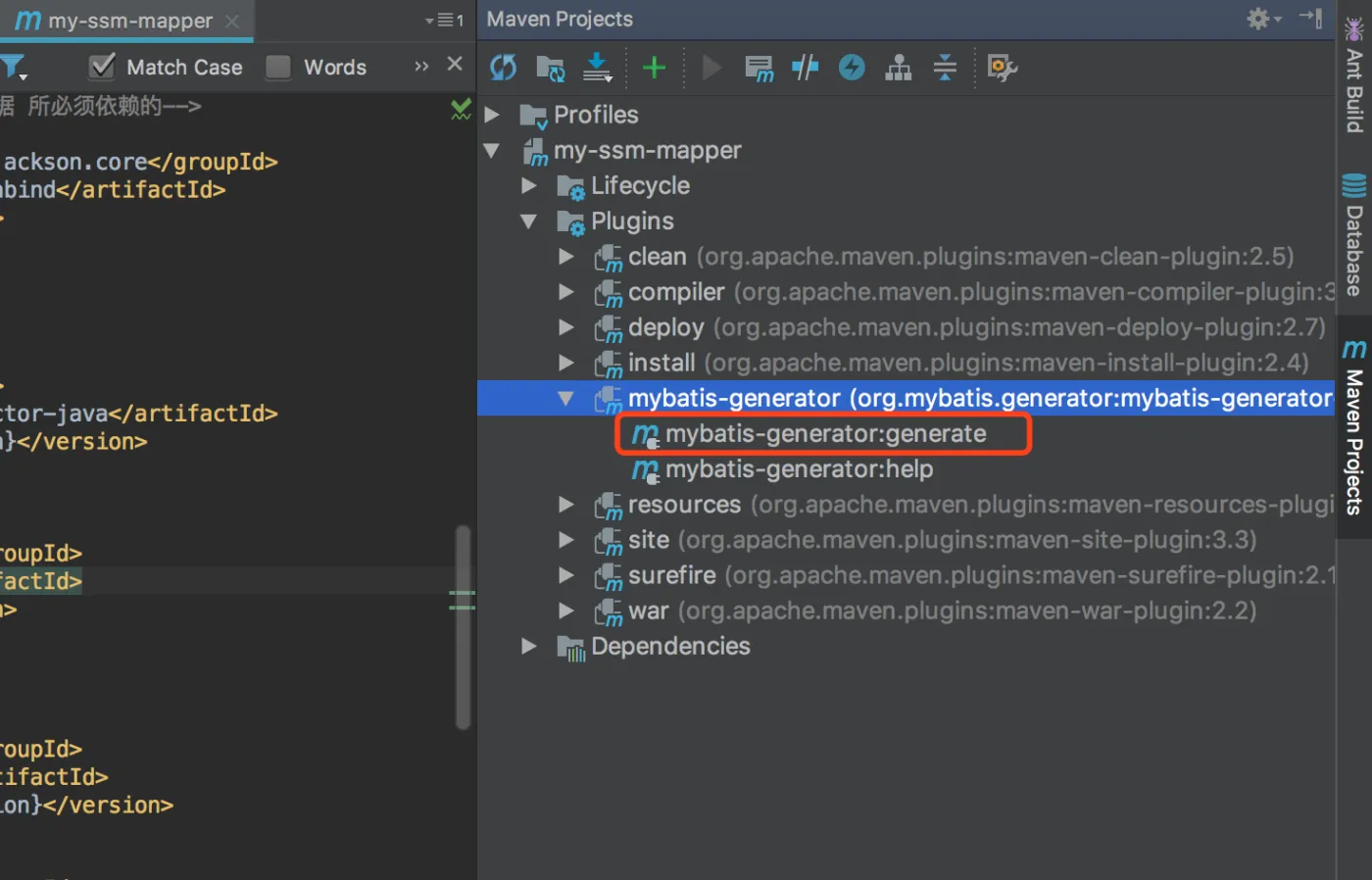Collapse the my-ssm-mapper project node

(492, 151)
